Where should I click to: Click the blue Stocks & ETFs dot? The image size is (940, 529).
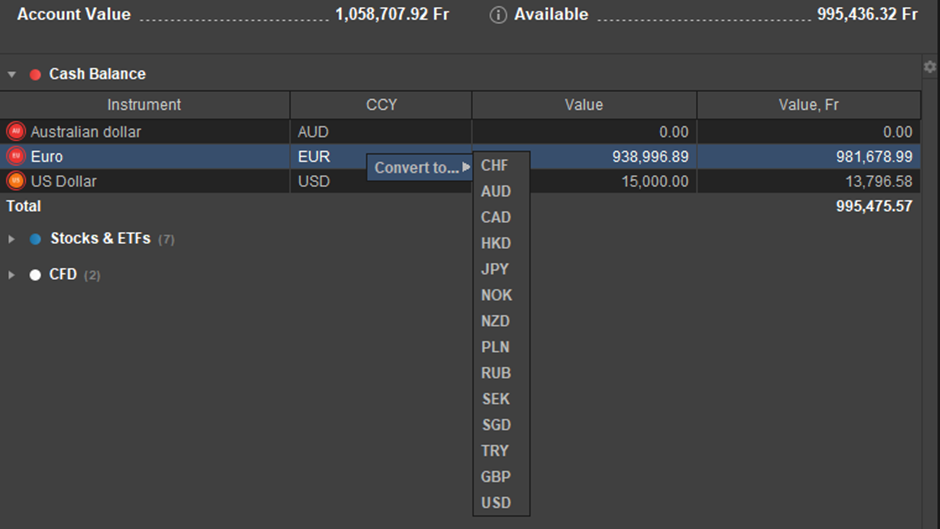pyautogui.click(x=36, y=239)
